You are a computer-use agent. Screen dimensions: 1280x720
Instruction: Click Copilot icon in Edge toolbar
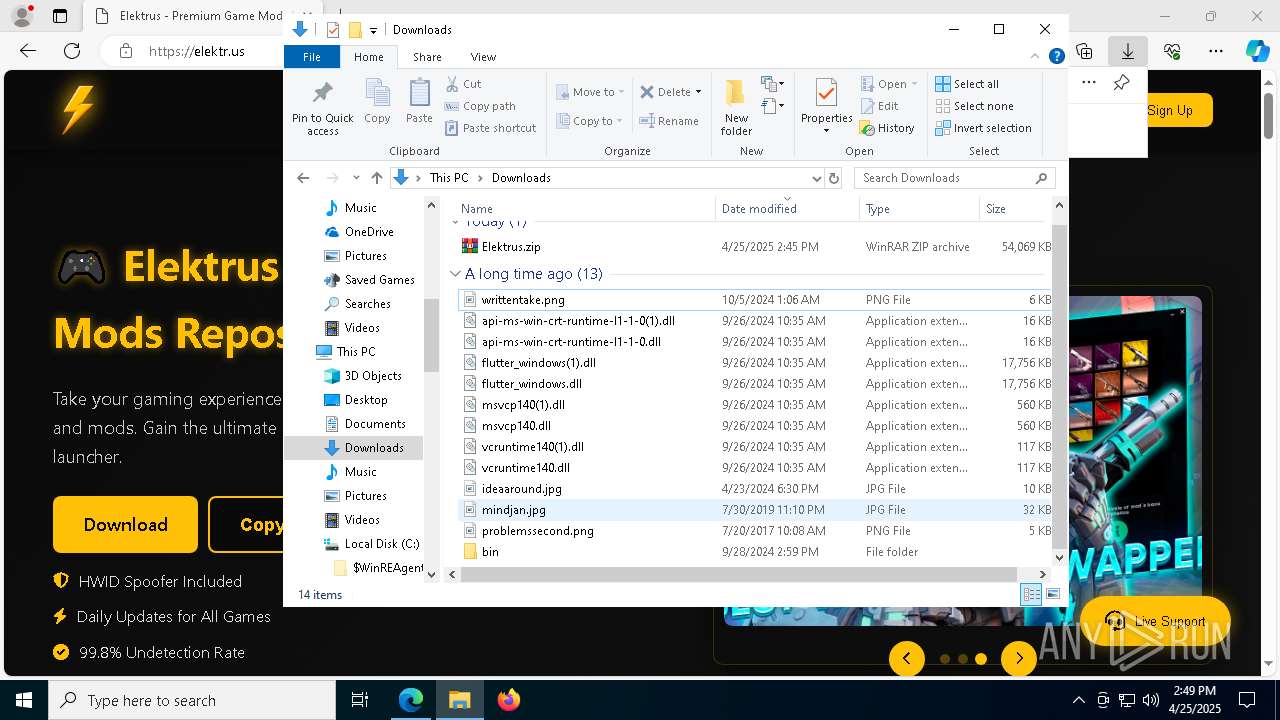[x=1257, y=51]
